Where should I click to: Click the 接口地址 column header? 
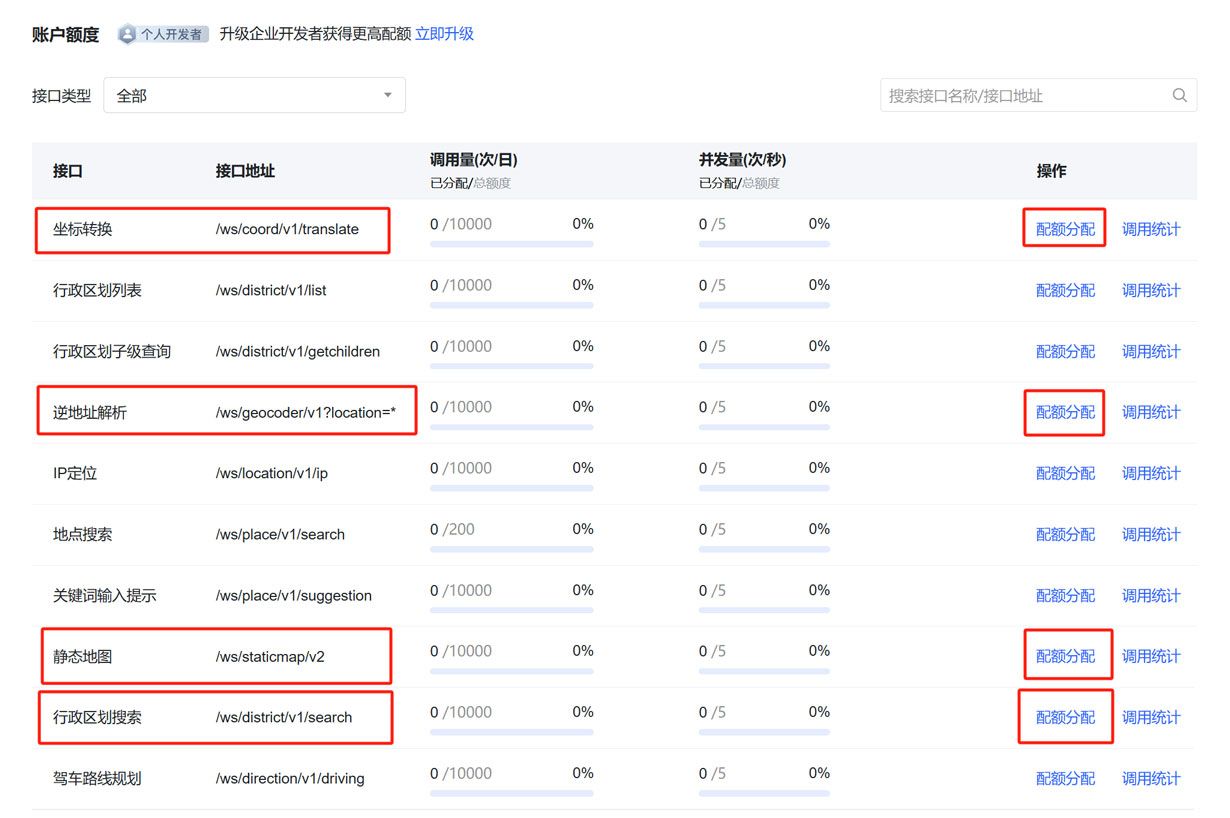pyautogui.click(x=245, y=171)
